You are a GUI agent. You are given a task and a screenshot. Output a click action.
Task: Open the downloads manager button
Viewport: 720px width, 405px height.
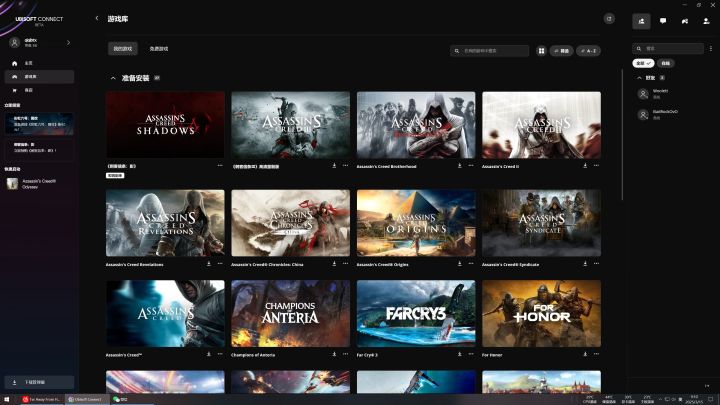(39, 382)
